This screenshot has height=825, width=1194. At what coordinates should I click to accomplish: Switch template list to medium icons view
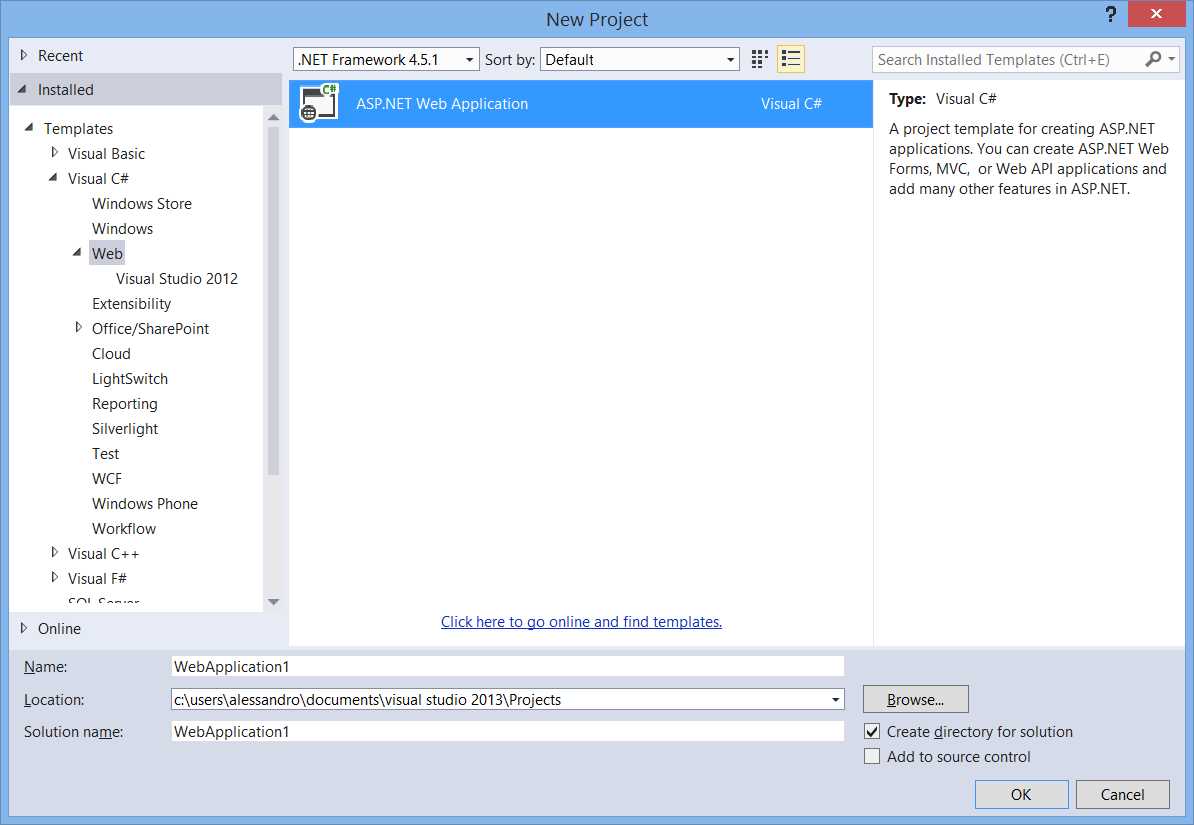click(758, 59)
